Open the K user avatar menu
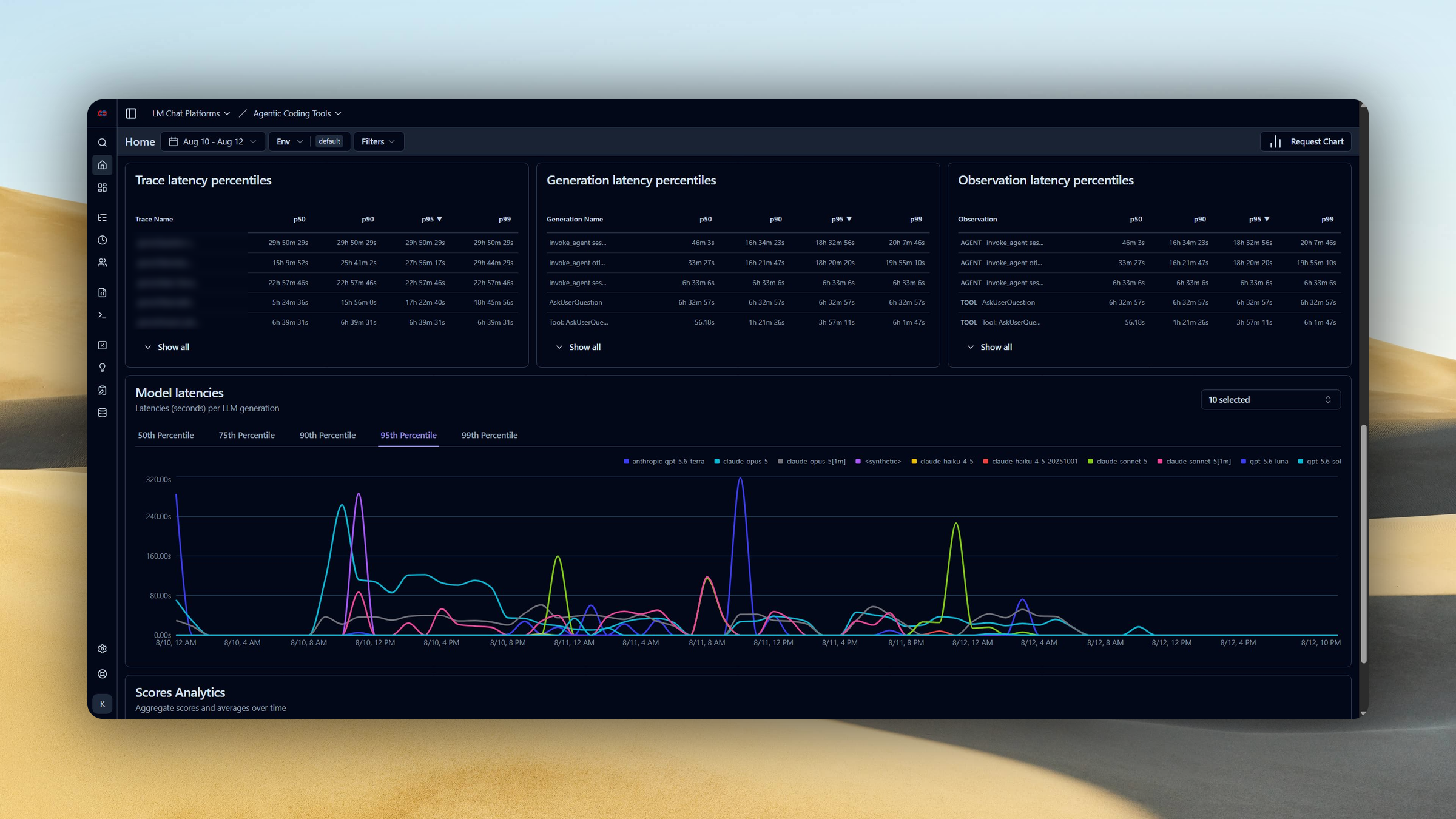The width and height of the screenshot is (1456, 819). click(103, 704)
